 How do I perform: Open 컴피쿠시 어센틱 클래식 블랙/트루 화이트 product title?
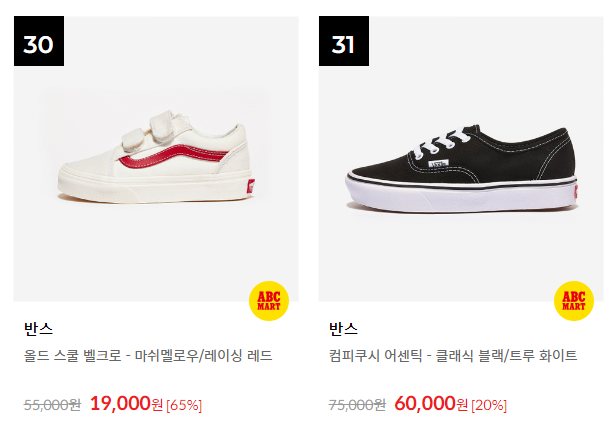453,356
